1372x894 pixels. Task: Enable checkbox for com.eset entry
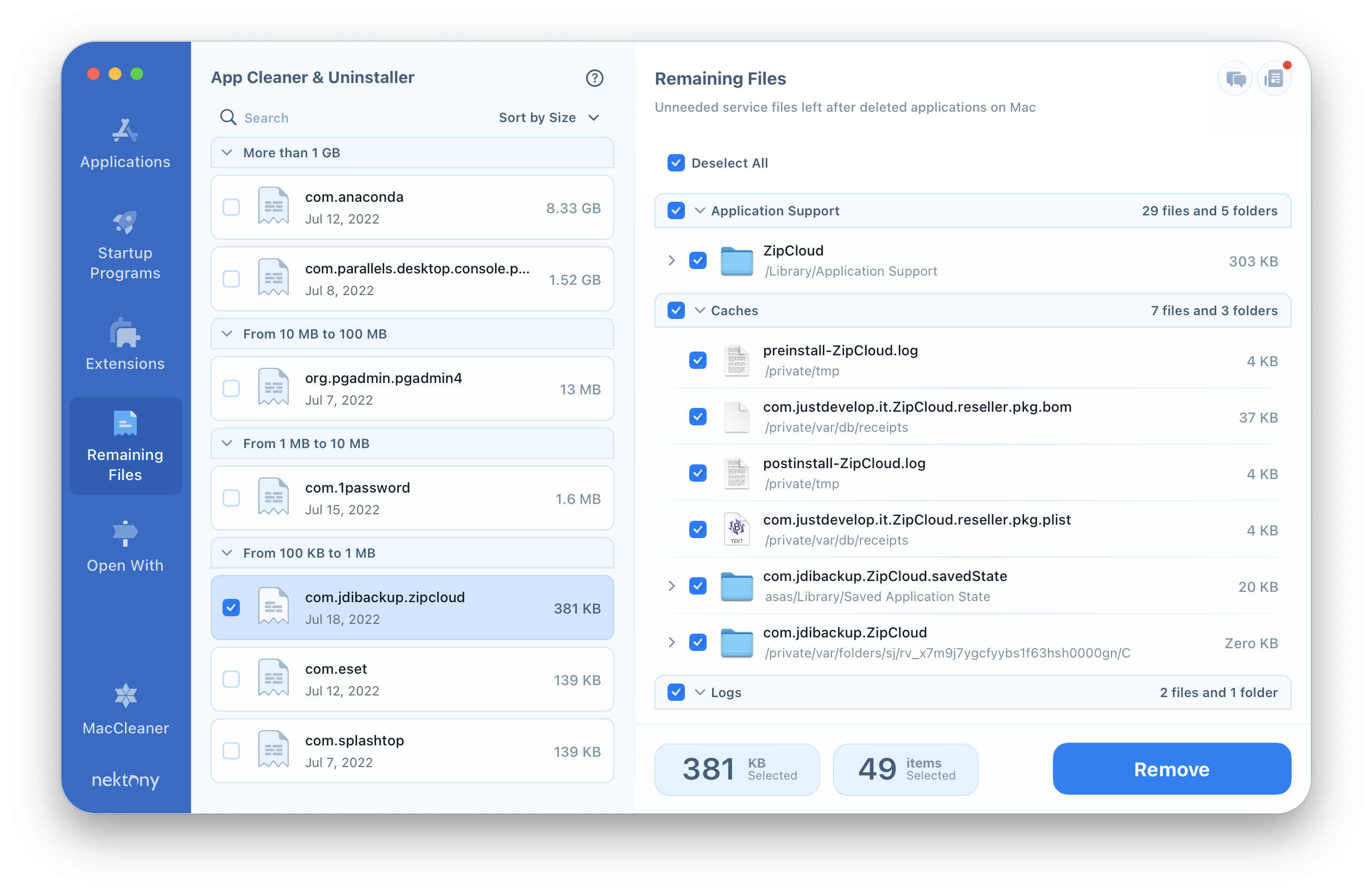(x=231, y=678)
